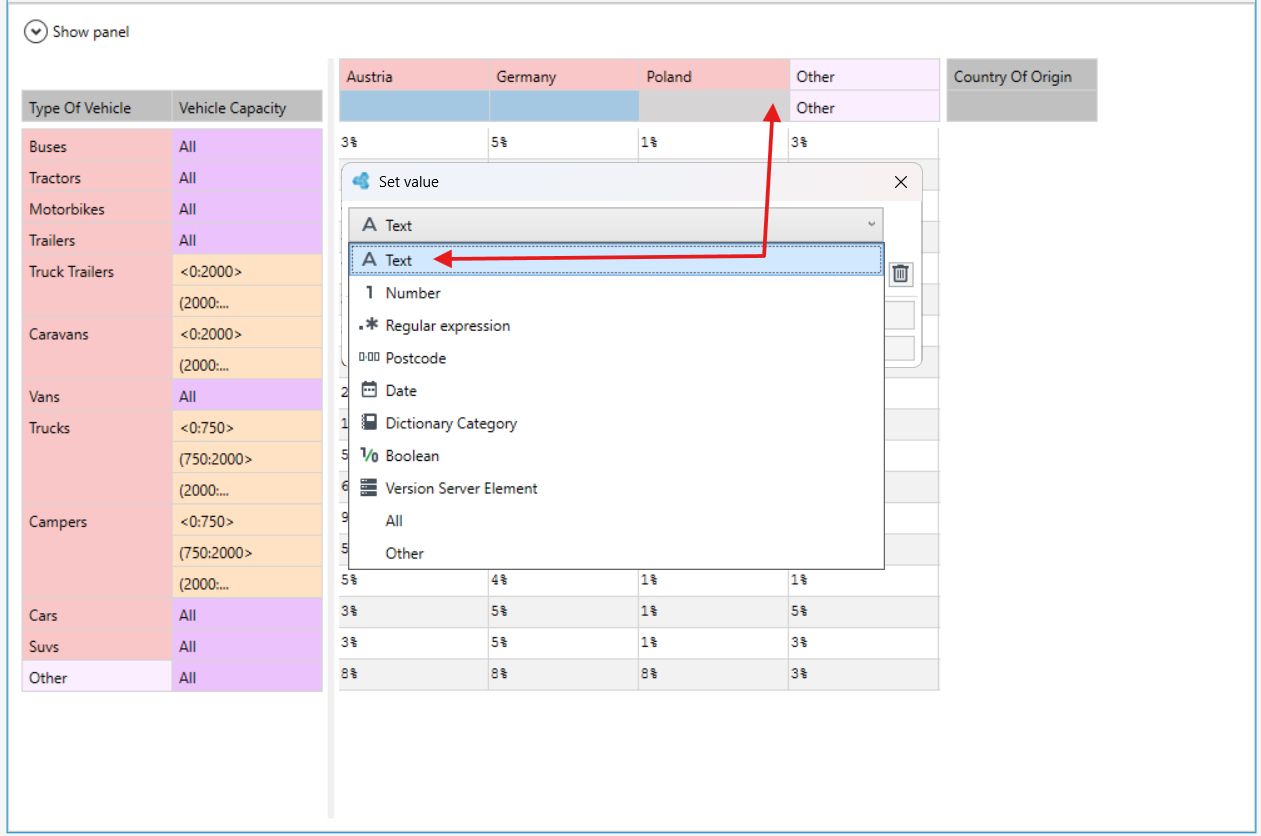Click the Other vehicle type row
Screen dimensions: 1261x836
click(x=97, y=677)
